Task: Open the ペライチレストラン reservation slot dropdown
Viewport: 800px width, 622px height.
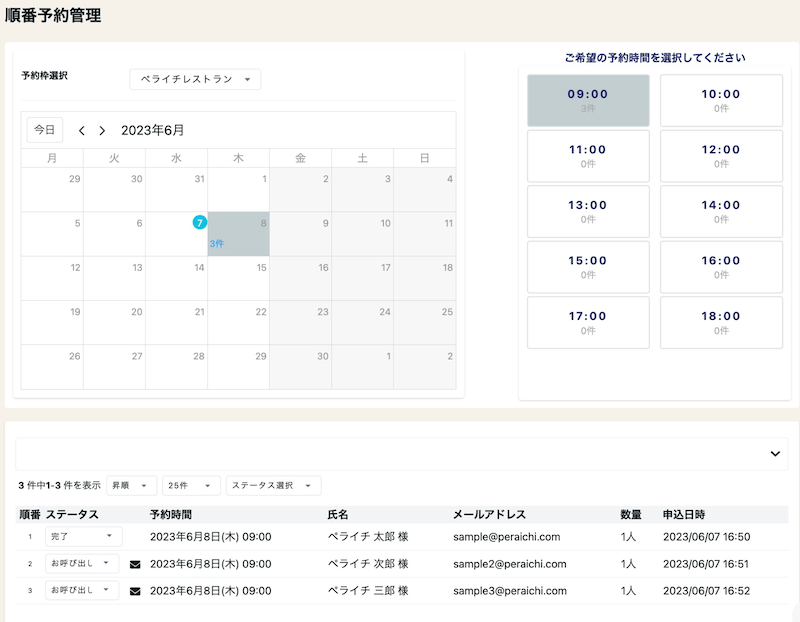Action: (195, 79)
